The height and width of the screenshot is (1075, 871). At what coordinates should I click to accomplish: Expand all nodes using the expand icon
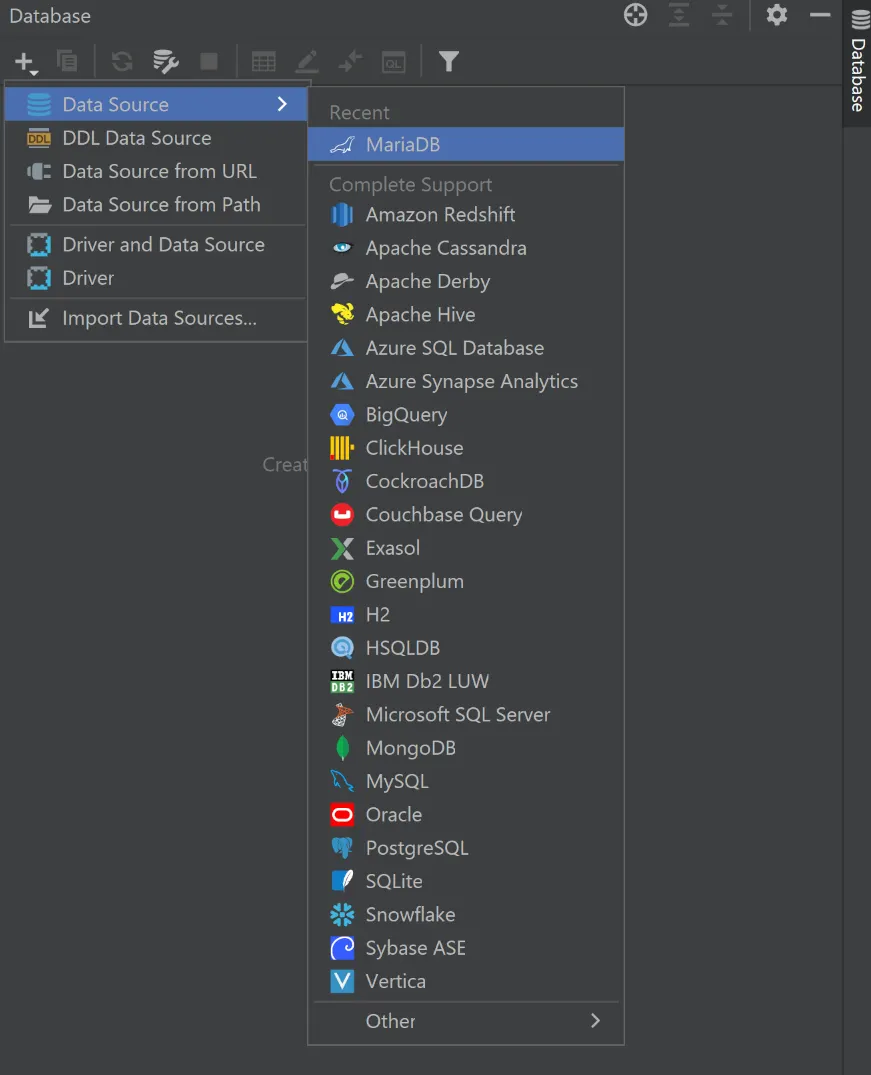point(679,16)
